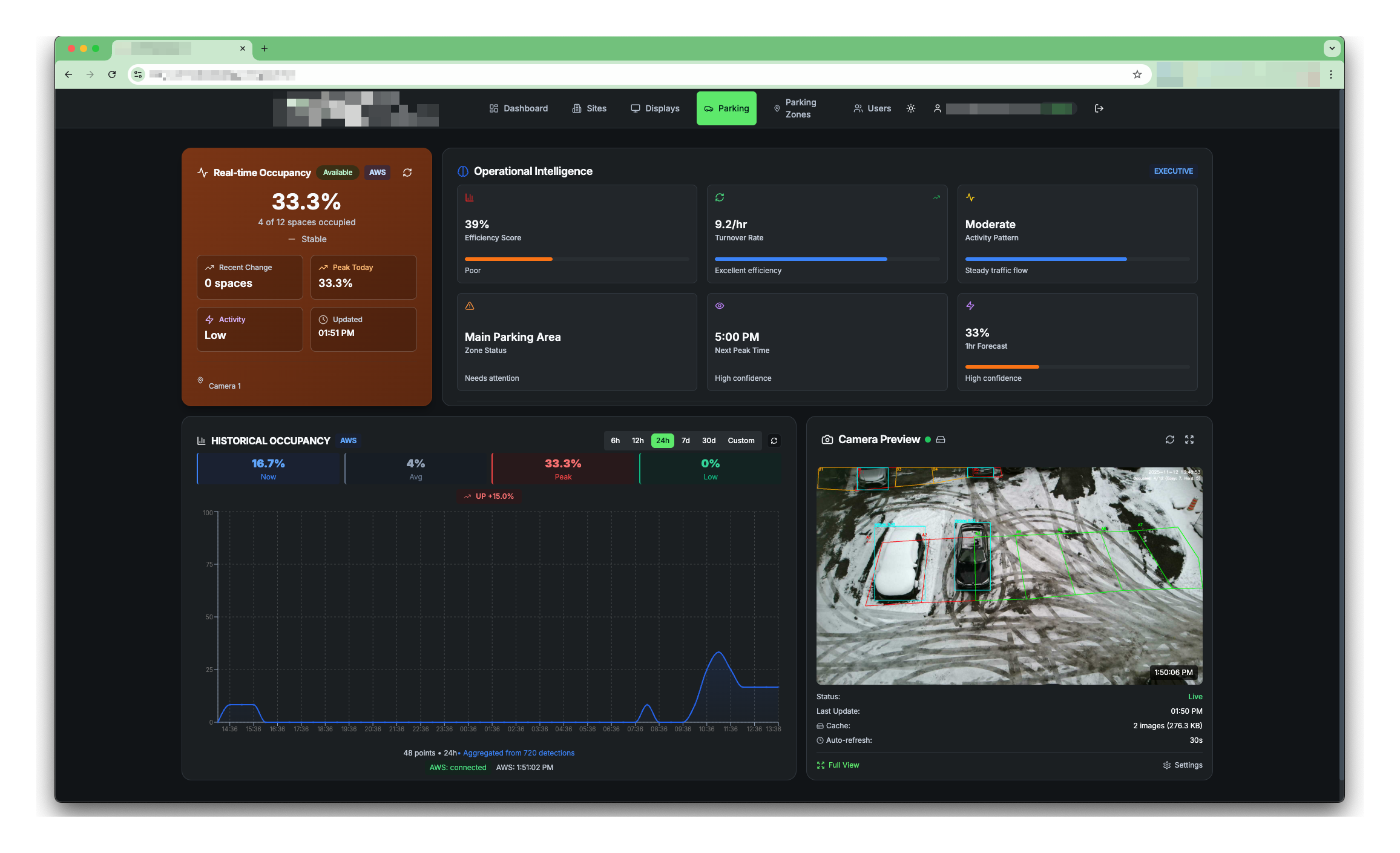Select the 7d time range
1400x853 pixels.
pos(685,441)
